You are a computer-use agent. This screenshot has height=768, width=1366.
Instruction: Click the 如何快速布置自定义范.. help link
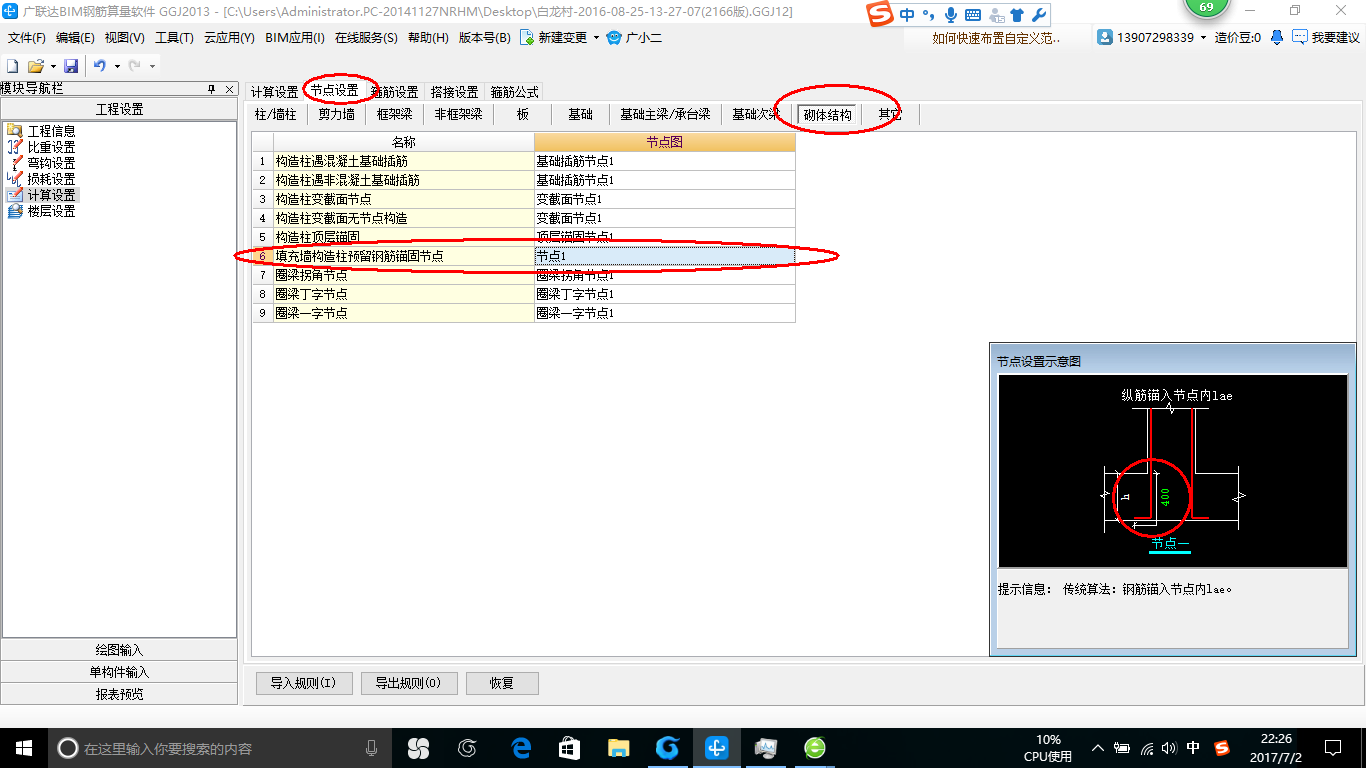tap(996, 38)
